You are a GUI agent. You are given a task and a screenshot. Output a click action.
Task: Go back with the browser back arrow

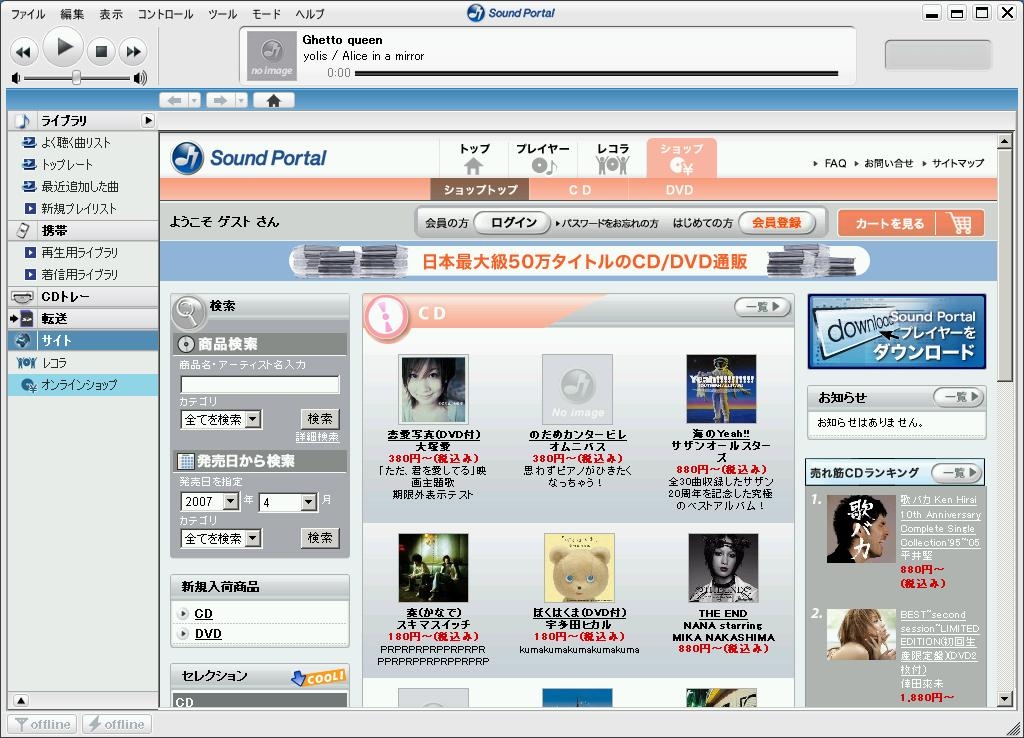174,101
